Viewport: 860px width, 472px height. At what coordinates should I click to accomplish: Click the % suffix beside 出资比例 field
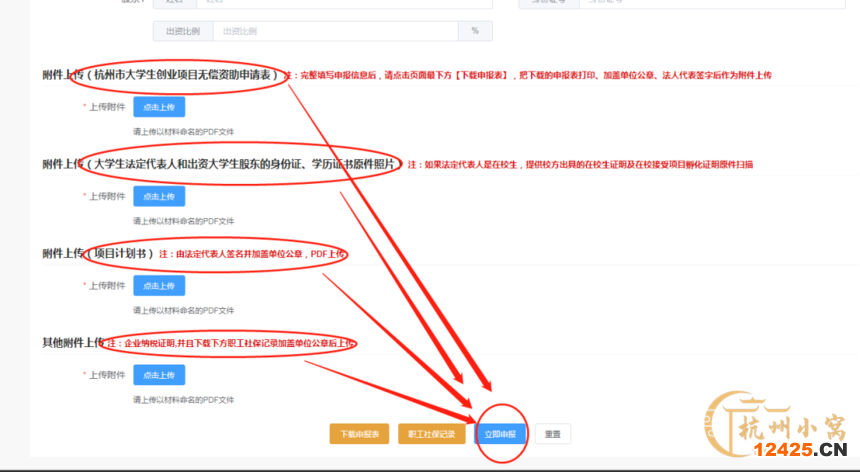[x=475, y=31]
